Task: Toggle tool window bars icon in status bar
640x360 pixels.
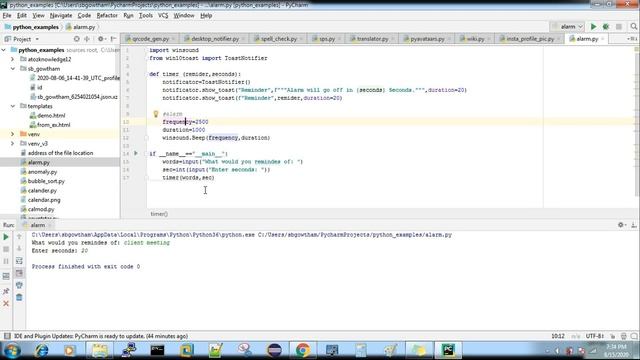Action: click(7, 336)
